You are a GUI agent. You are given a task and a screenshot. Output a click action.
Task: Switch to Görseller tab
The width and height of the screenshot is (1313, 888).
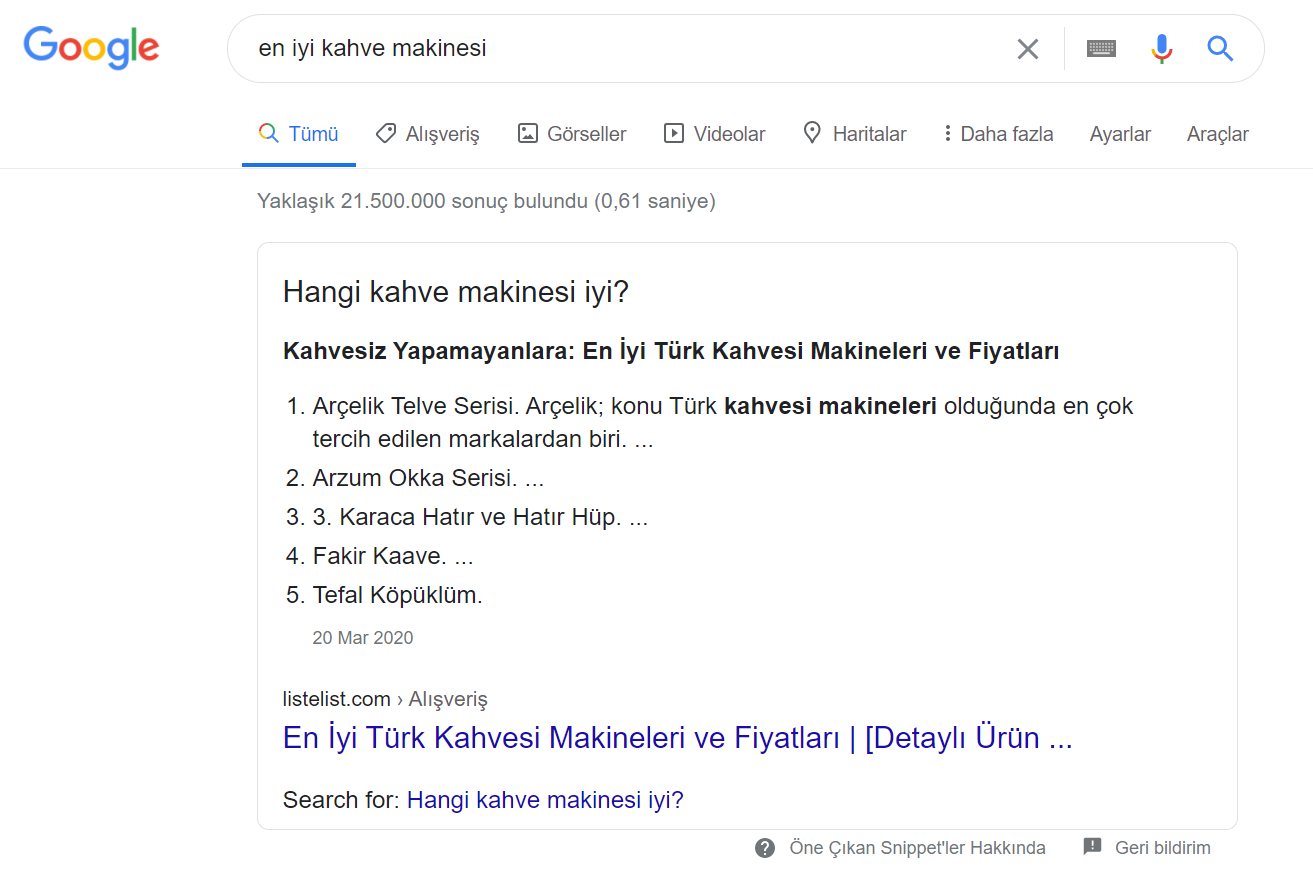[x=572, y=134]
